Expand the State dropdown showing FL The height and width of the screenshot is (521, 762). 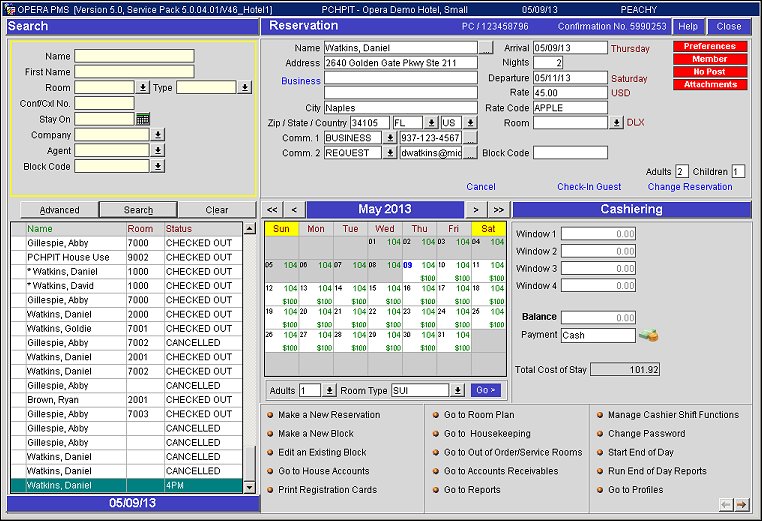431,123
